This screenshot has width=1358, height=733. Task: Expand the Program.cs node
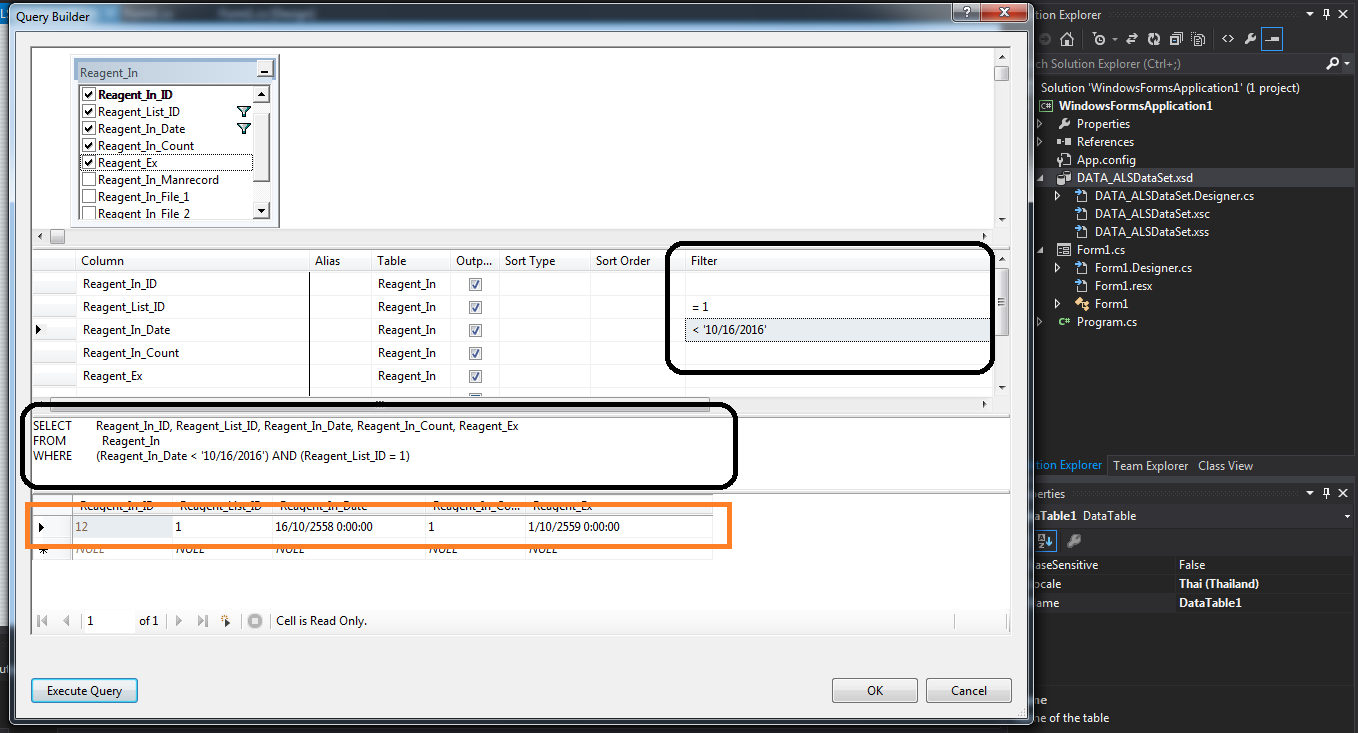pos(1040,322)
